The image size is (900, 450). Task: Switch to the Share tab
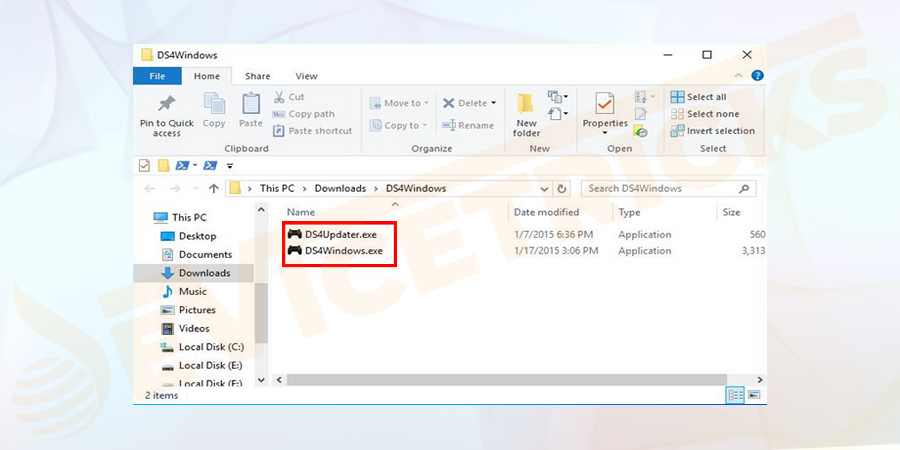258,76
